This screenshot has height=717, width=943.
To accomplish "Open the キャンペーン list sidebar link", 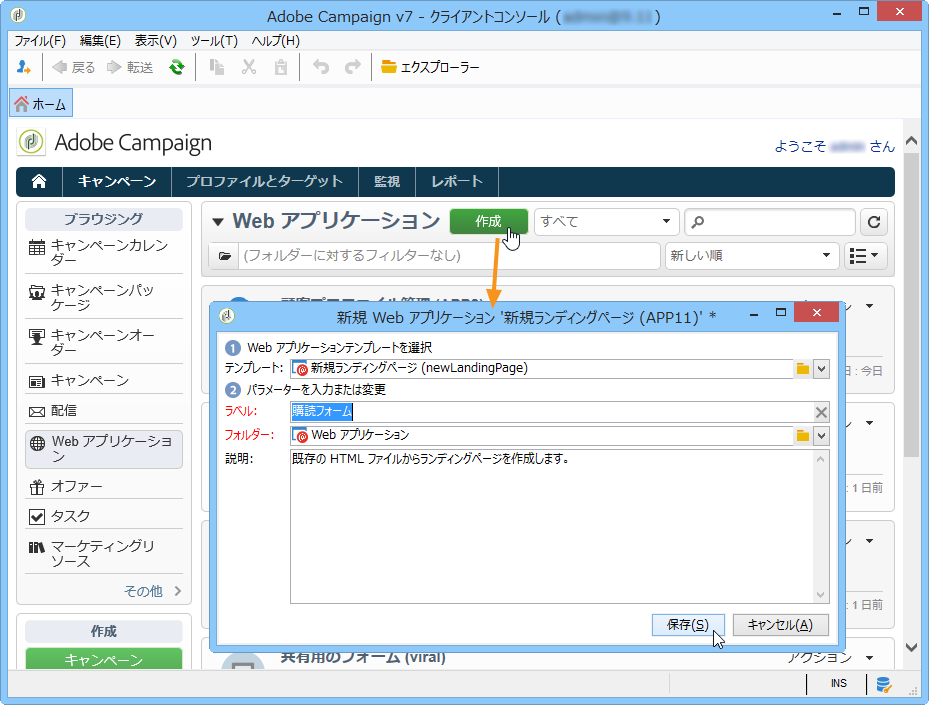I will tap(104, 381).
